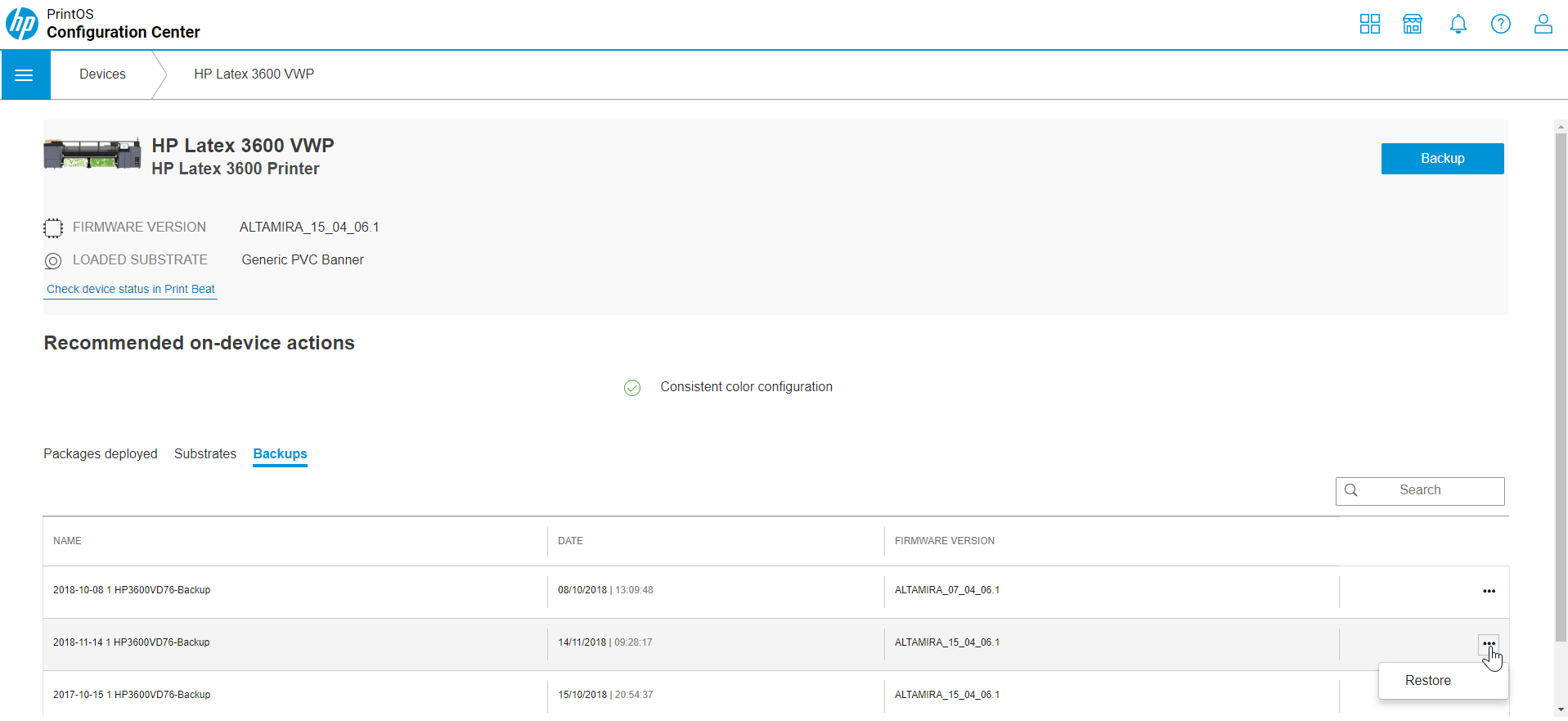This screenshot has width=1568, height=721.
Task: Open the hamburger navigation menu
Action: click(25, 75)
